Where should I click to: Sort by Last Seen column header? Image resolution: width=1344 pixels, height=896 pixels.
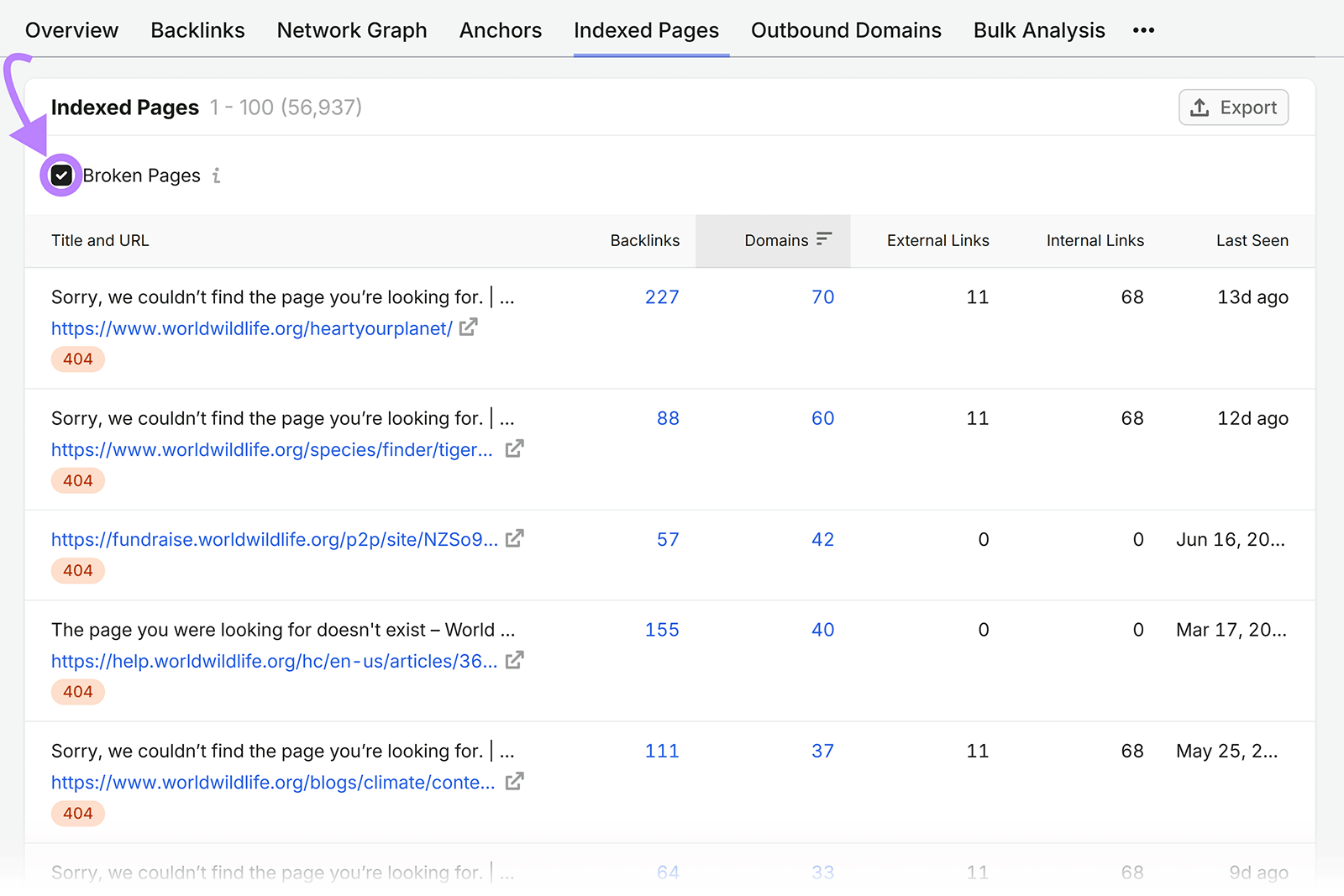point(1252,240)
